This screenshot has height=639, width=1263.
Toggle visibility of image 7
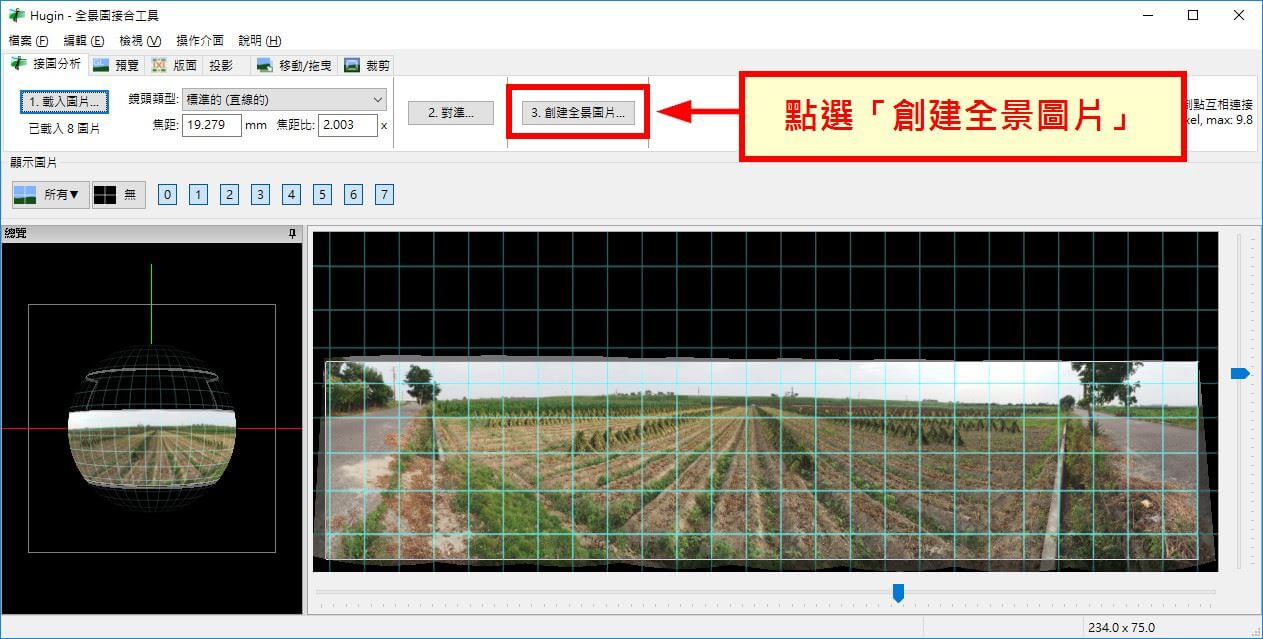click(384, 195)
